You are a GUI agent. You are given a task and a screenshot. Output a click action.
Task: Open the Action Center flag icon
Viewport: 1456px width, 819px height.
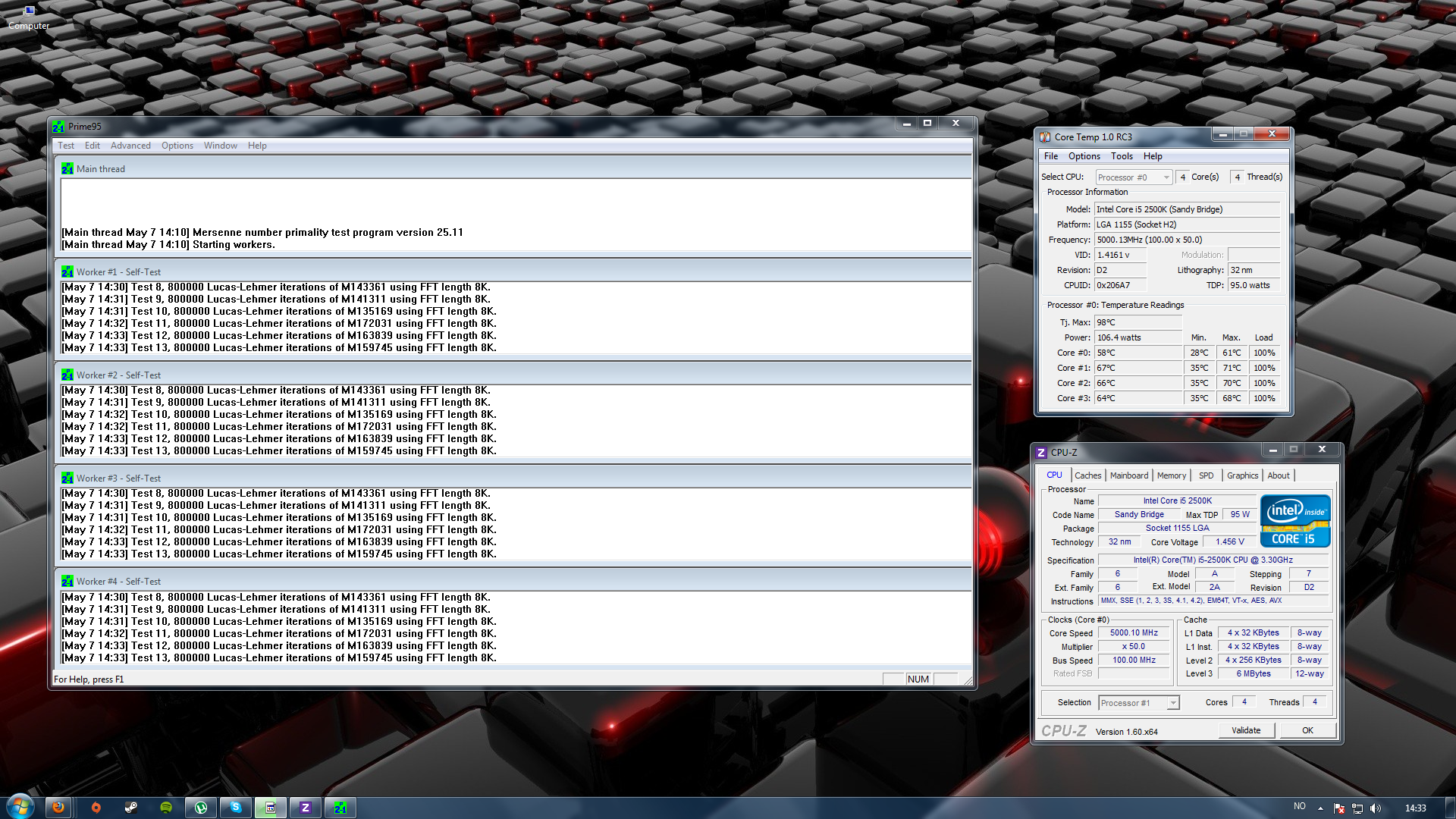click(x=1338, y=808)
